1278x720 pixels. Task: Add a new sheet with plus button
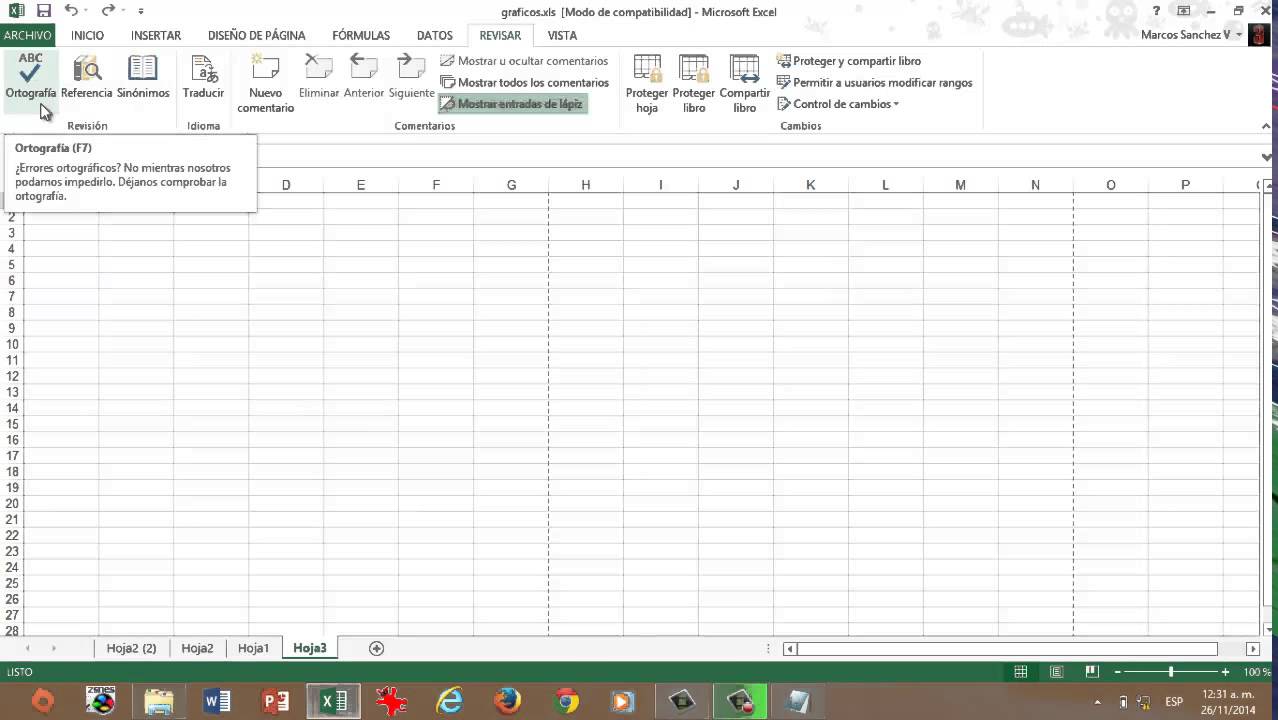(377, 648)
